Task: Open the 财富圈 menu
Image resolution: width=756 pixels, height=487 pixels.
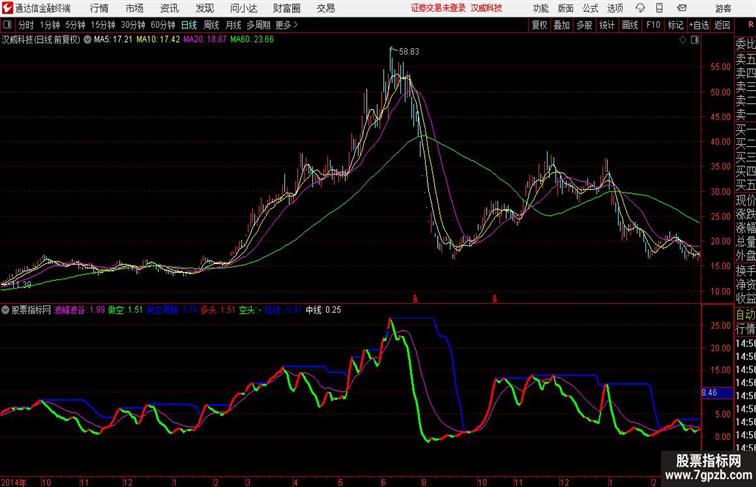Action: tap(287, 8)
